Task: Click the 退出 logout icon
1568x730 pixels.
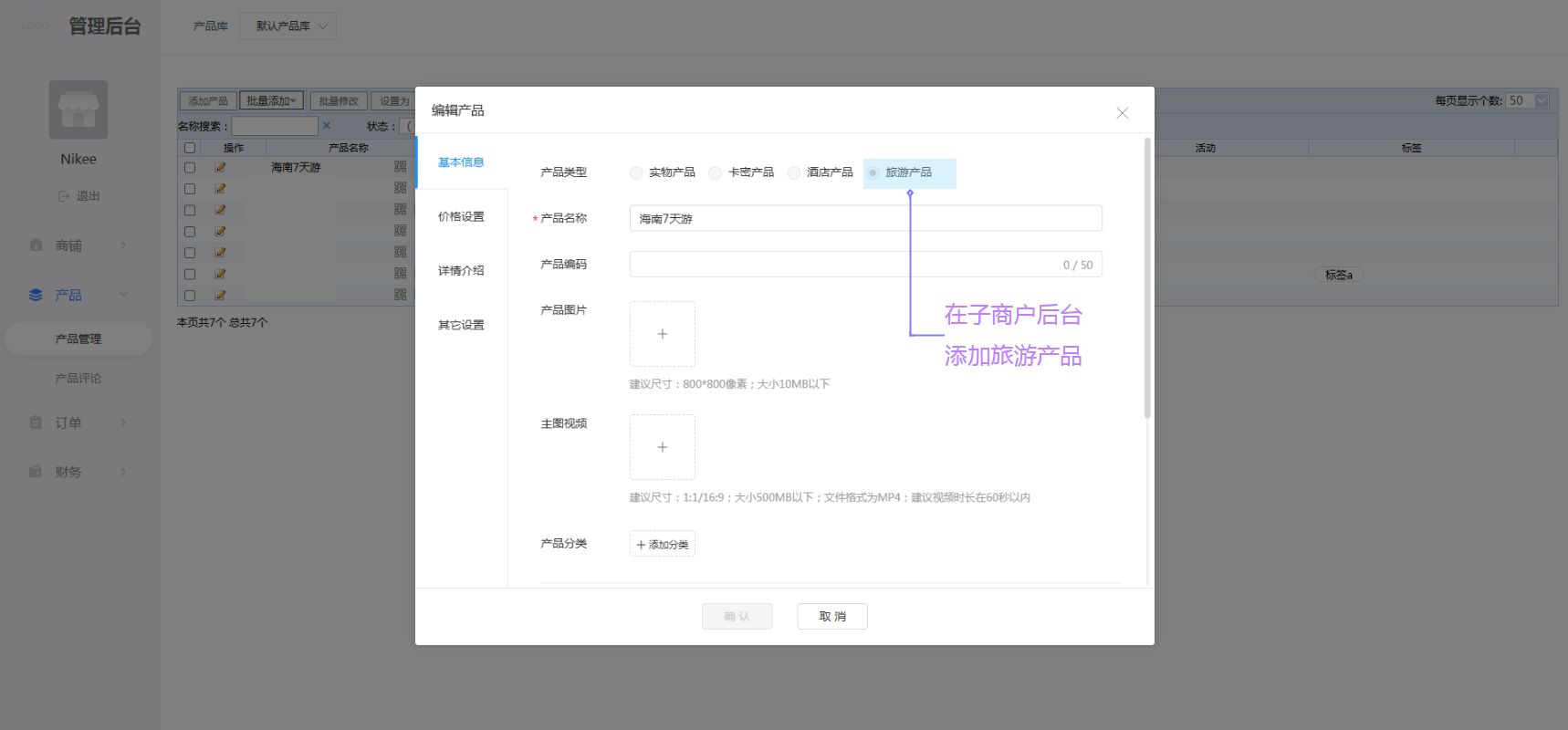Action: point(64,196)
